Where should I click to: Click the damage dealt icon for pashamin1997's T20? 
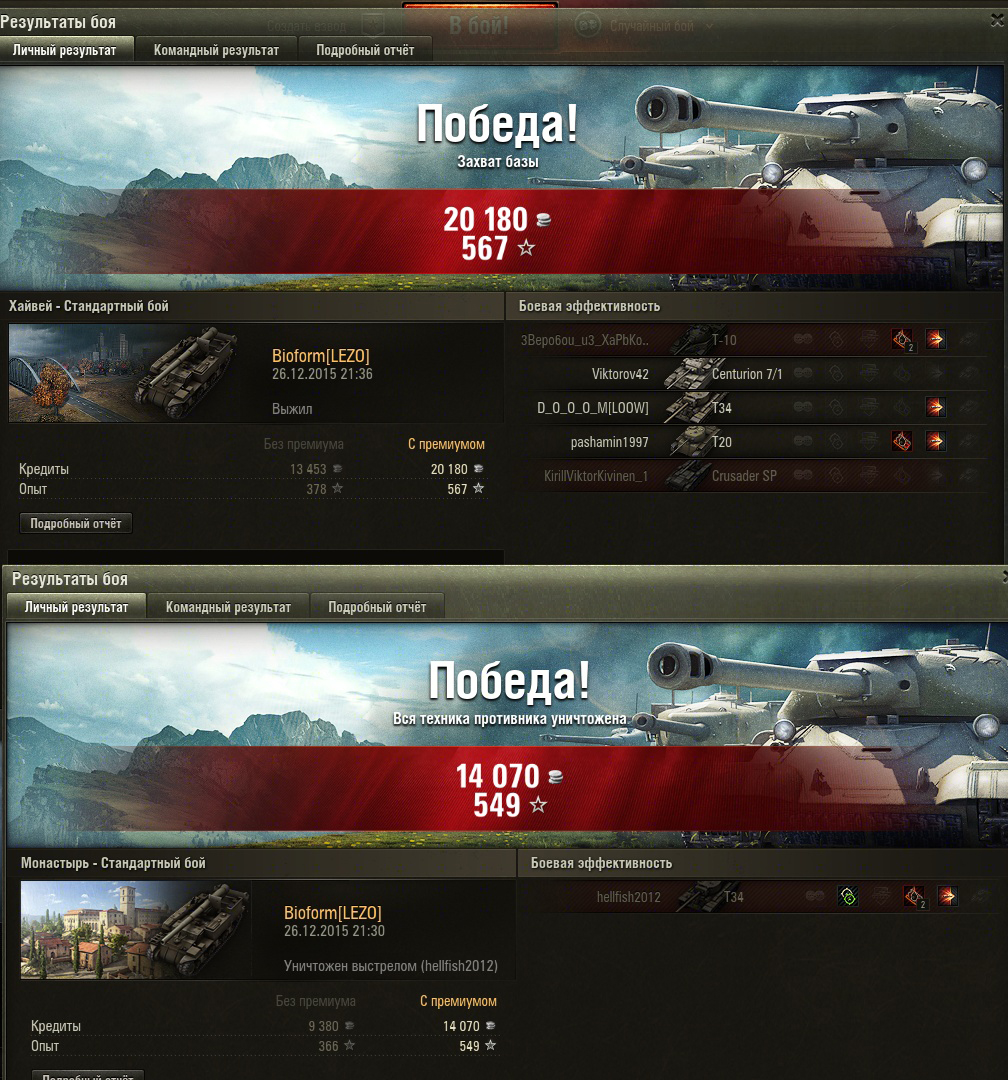click(935, 441)
